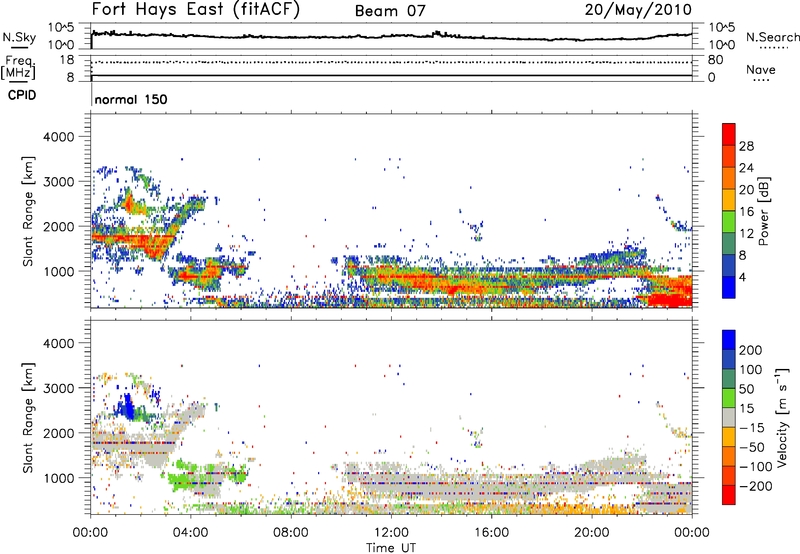
Task: Click the left '10^5' noise axis value
Action: [x=61, y=28]
